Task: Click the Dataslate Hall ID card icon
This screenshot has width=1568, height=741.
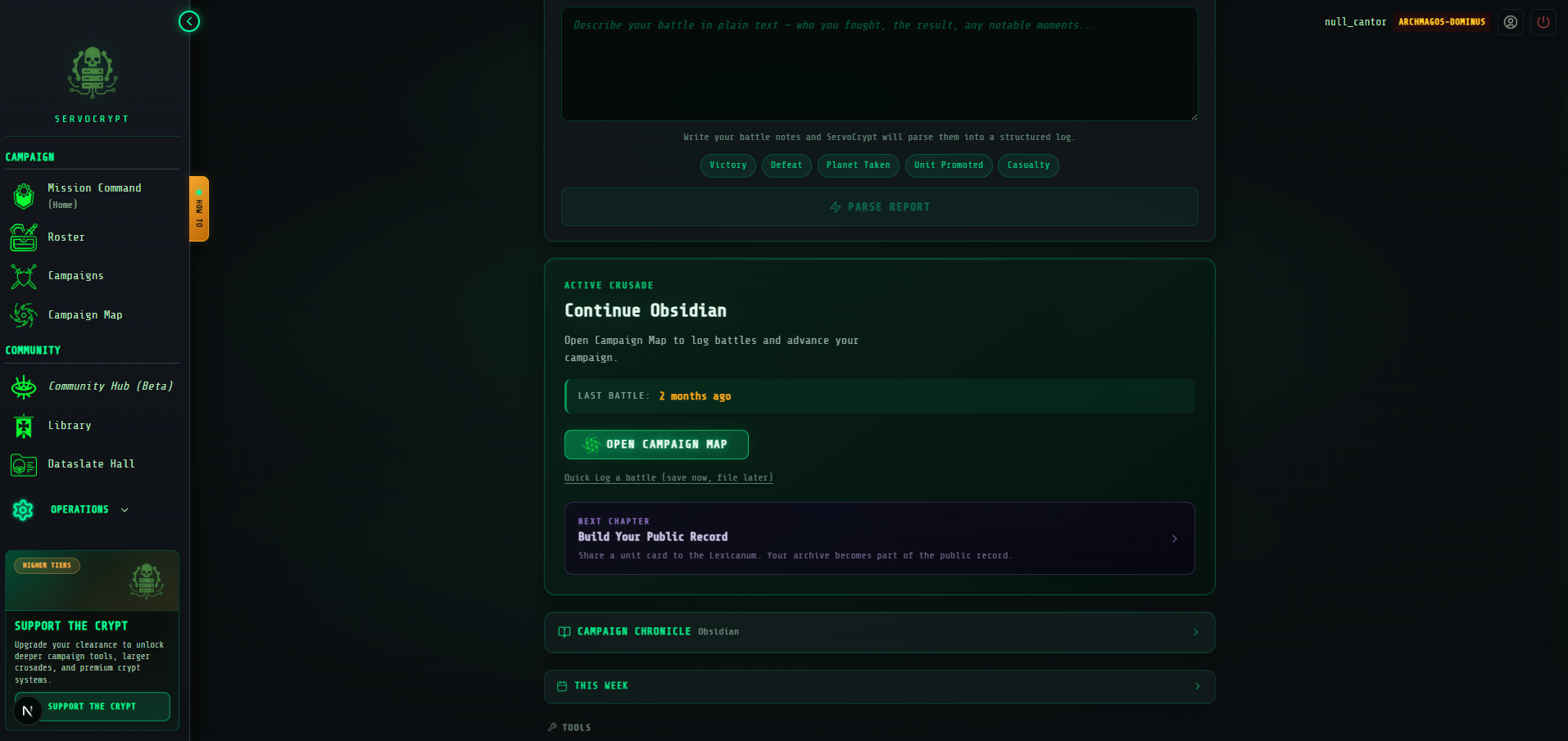Action: tap(24, 465)
